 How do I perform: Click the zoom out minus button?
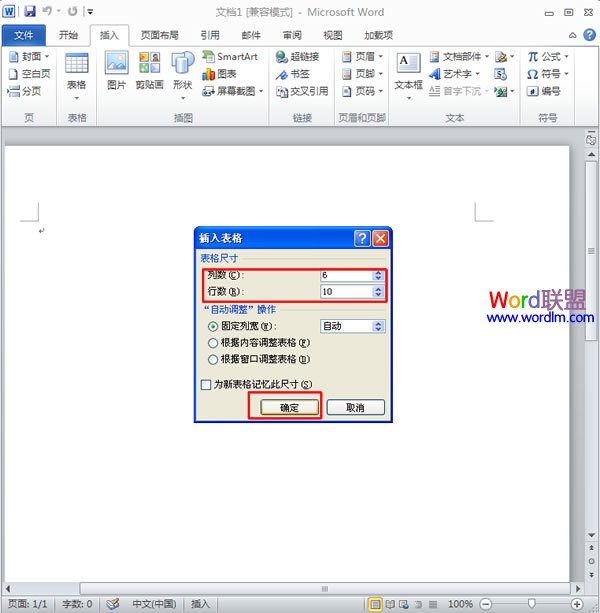[x=485, y=604]
